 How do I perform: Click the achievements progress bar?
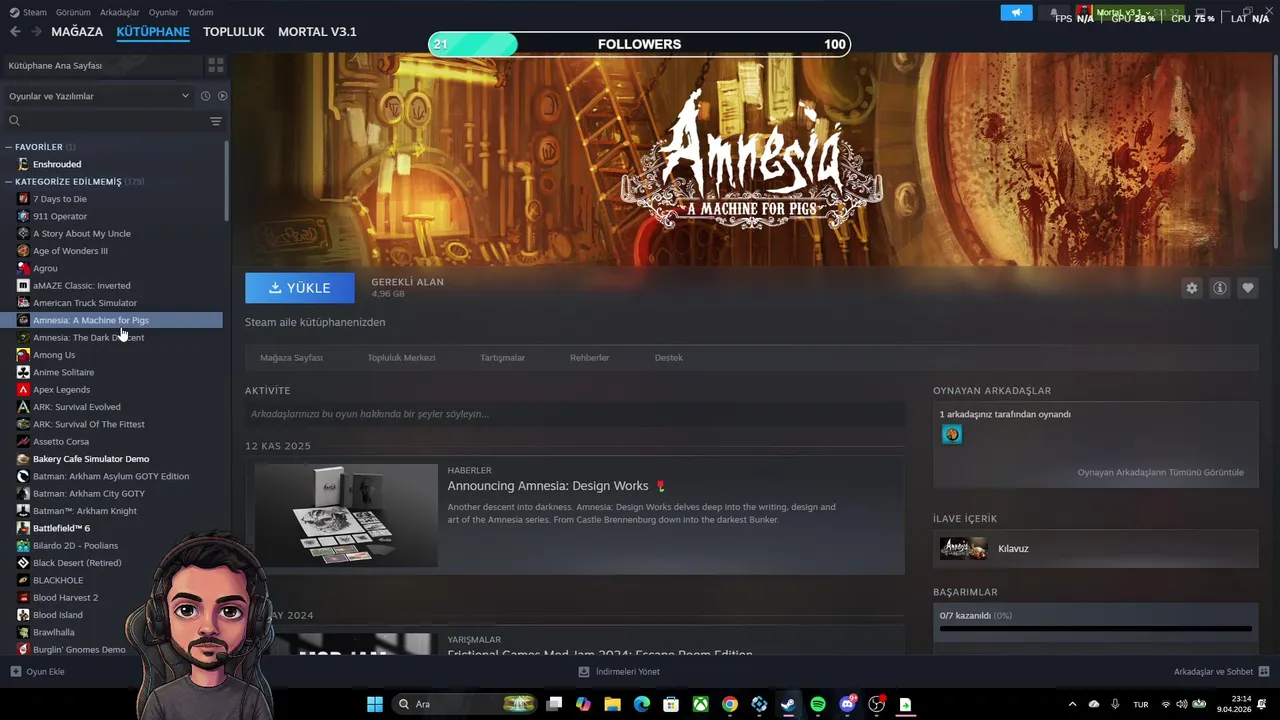[x=1095, y=629]
